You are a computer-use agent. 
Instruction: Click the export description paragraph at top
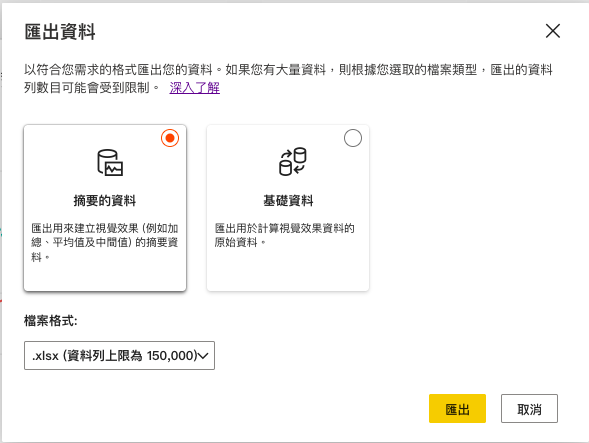(288, 79)
